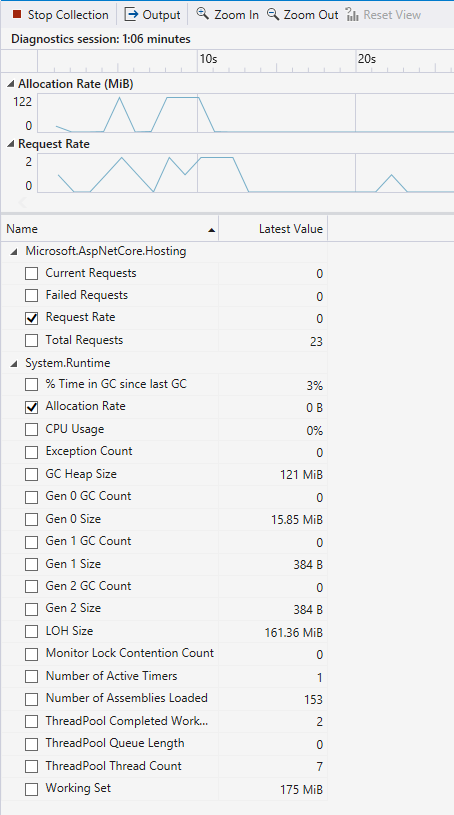Select the Working Set value 175 MiB
The image size is (454, 815).
pyautogui.click(x=302, y=790)
